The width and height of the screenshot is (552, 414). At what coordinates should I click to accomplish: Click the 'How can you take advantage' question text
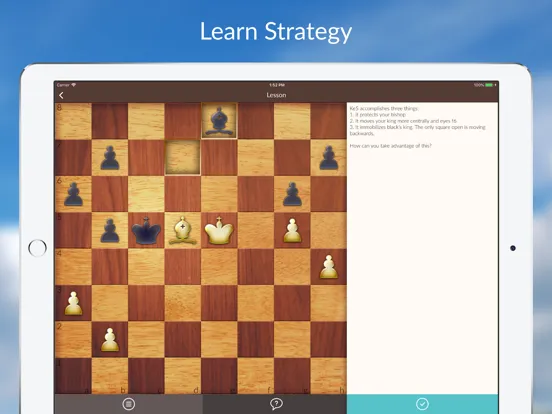(x=390, y=146)
